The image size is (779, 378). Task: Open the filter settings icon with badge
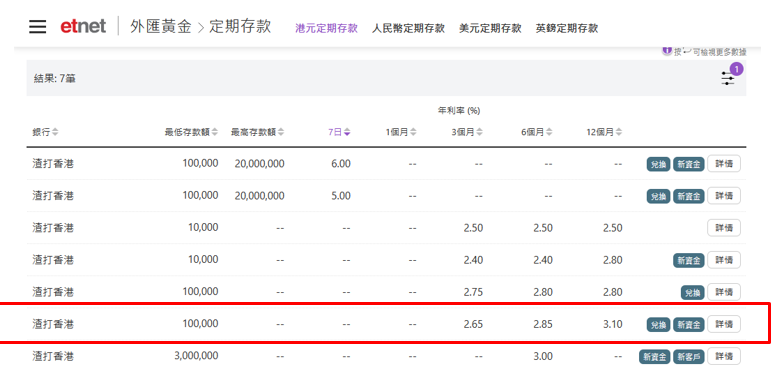(728, 78)
